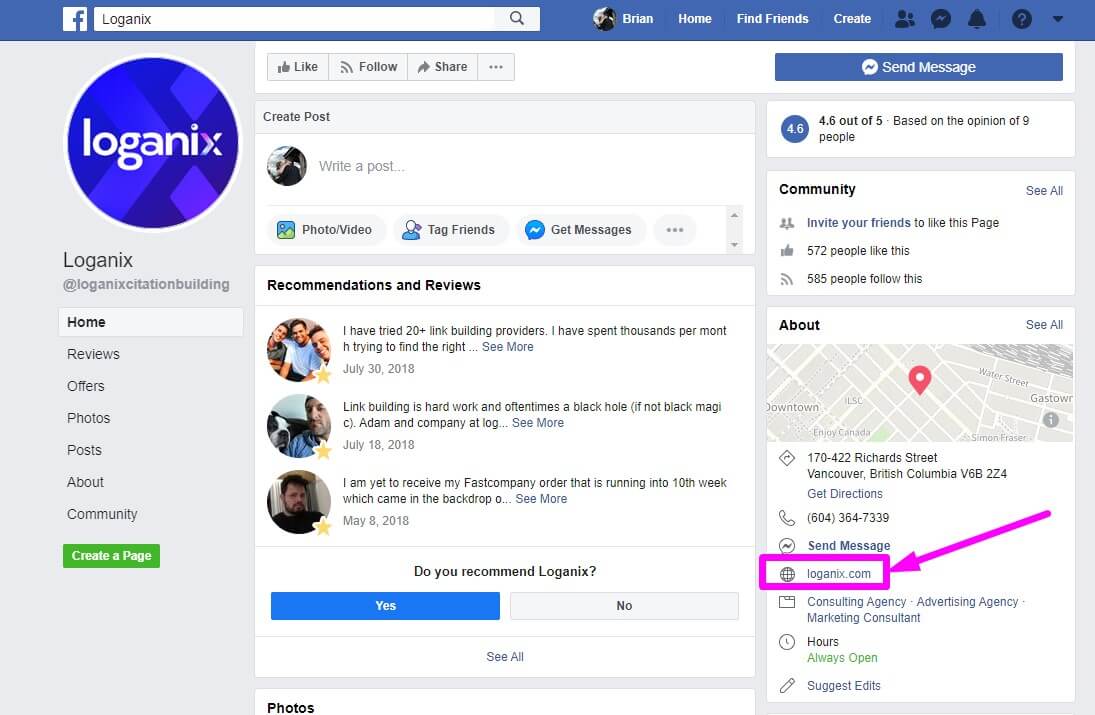Viewport: 1095px width, 715px height.
Task: Open See All in About section
Action: [x=1044, y=325]
